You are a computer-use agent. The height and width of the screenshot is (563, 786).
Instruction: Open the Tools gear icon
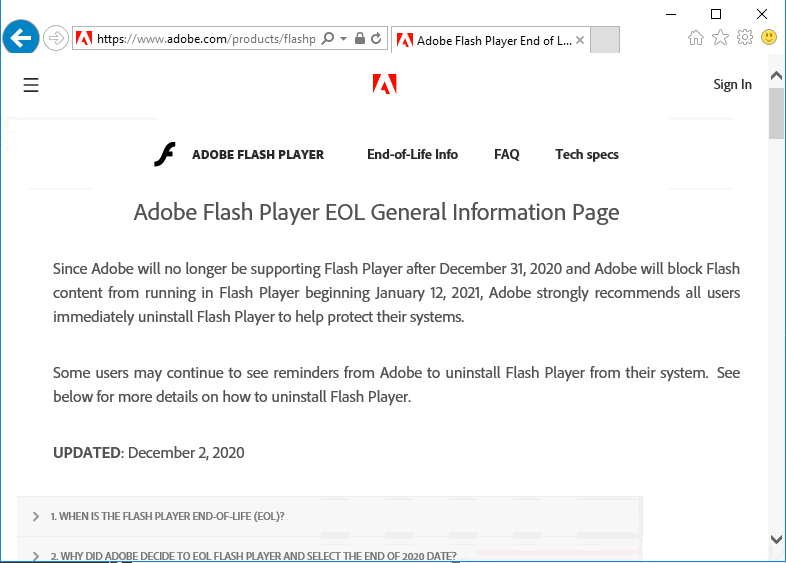(744, 38)
